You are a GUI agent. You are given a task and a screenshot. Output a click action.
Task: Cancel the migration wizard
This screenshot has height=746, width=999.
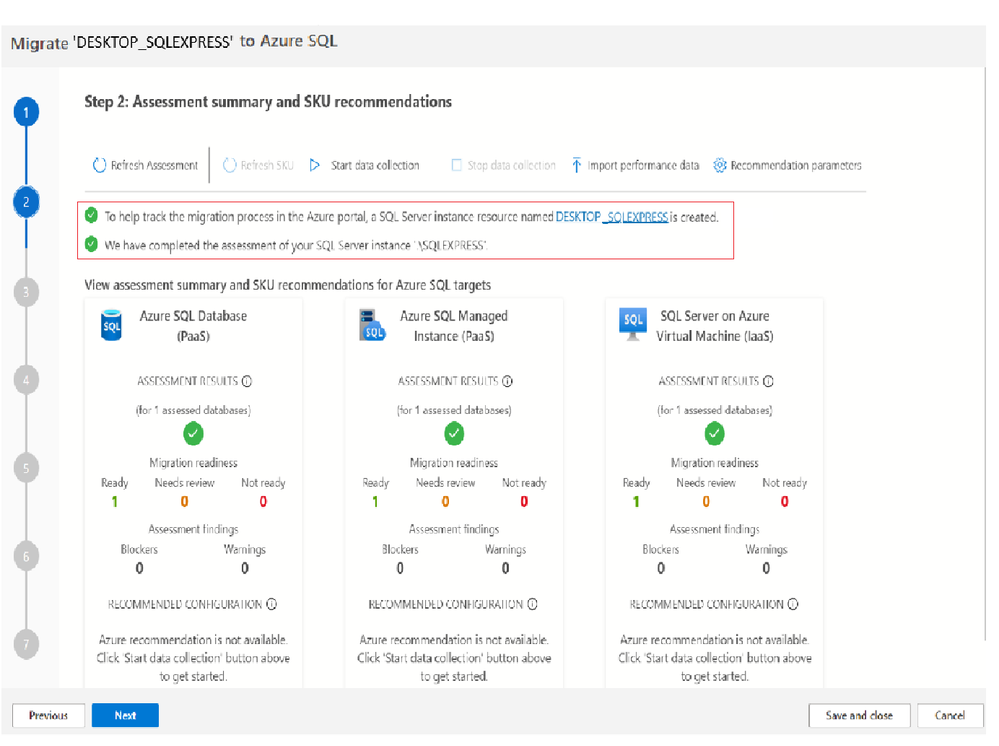[x=950, y=716]
